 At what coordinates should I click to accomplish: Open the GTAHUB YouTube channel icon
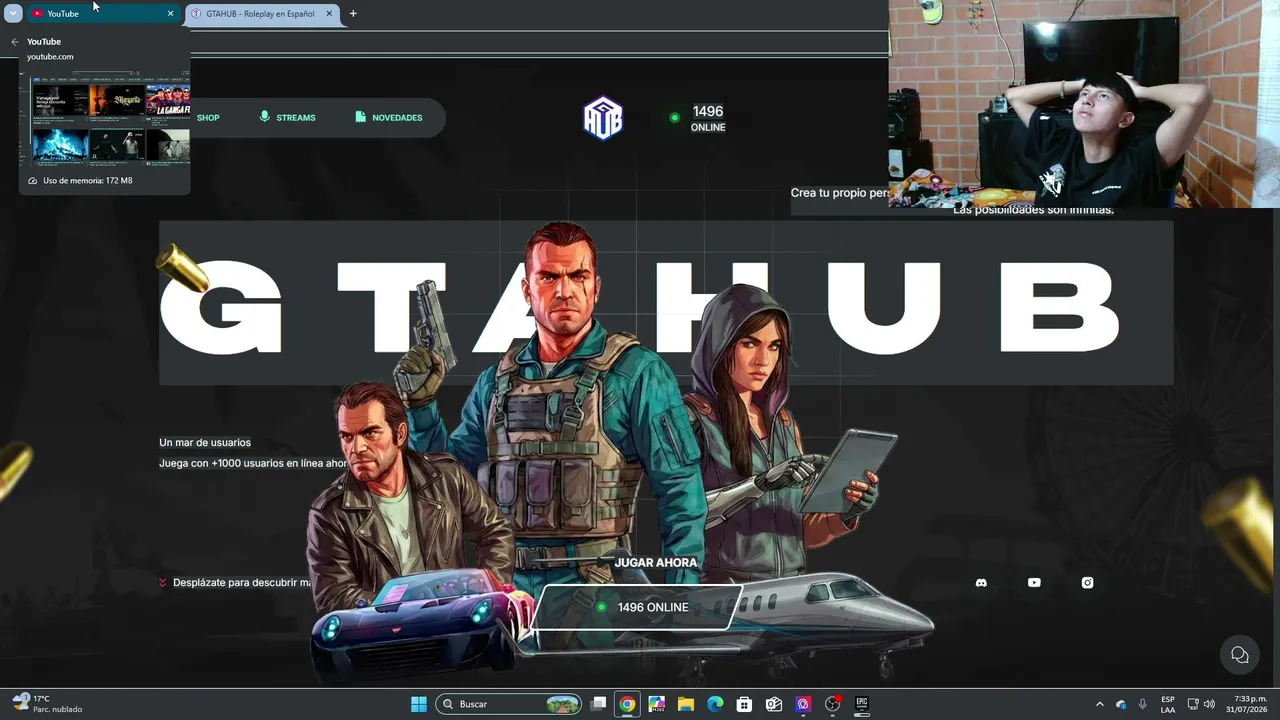[1034, 583]
